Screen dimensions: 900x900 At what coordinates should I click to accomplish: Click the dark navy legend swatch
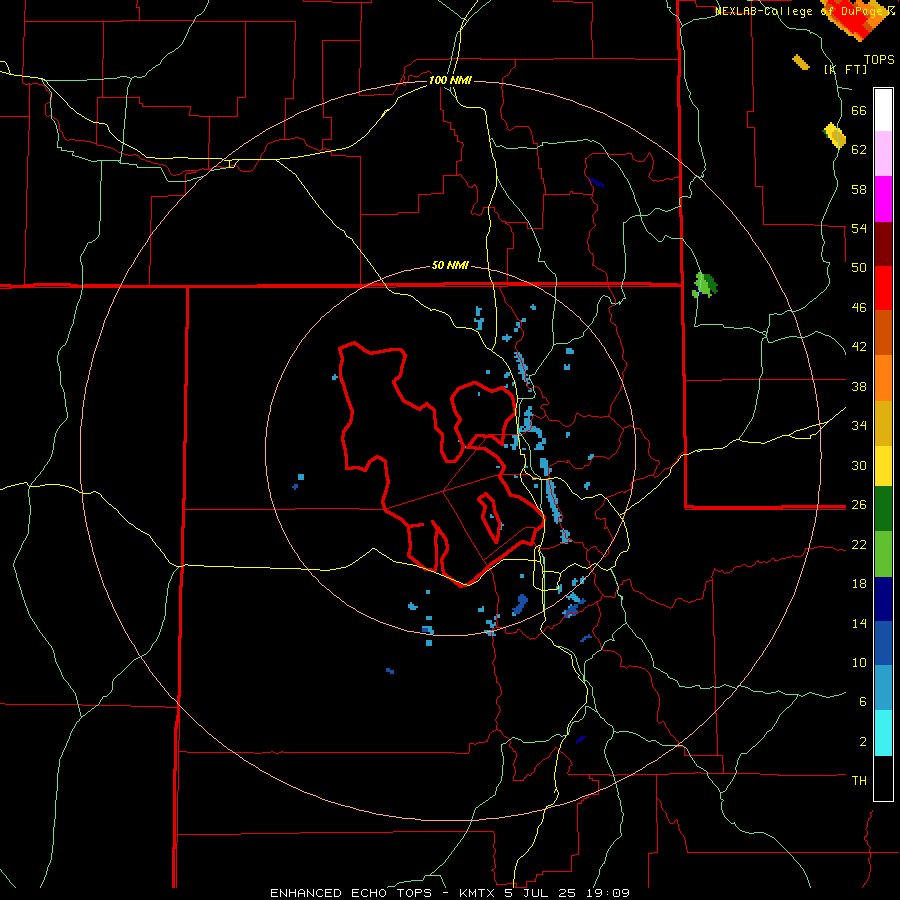click(883, 599)
